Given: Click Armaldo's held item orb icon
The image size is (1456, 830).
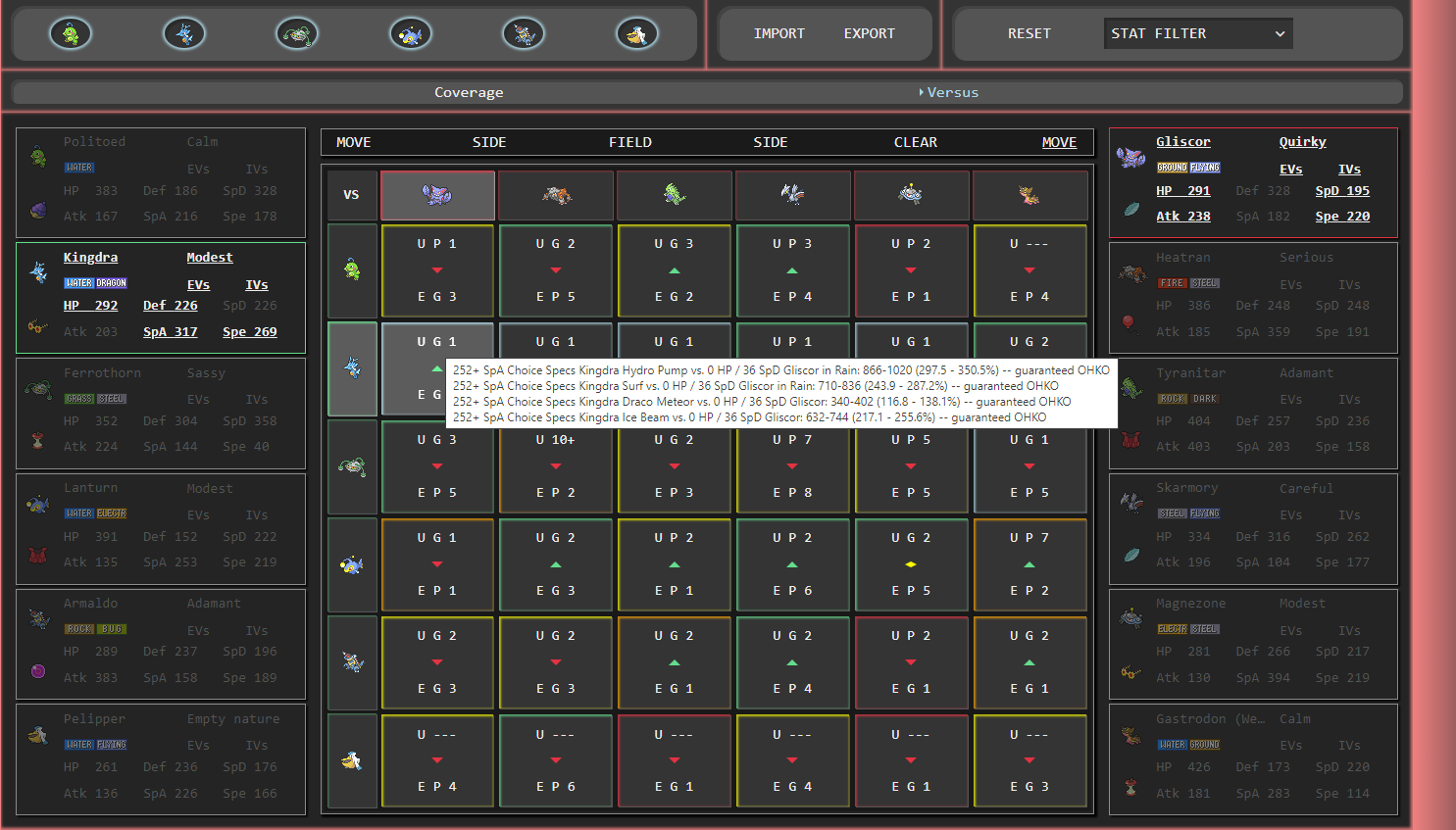Looking at the screenshot, I should point(38,671).
